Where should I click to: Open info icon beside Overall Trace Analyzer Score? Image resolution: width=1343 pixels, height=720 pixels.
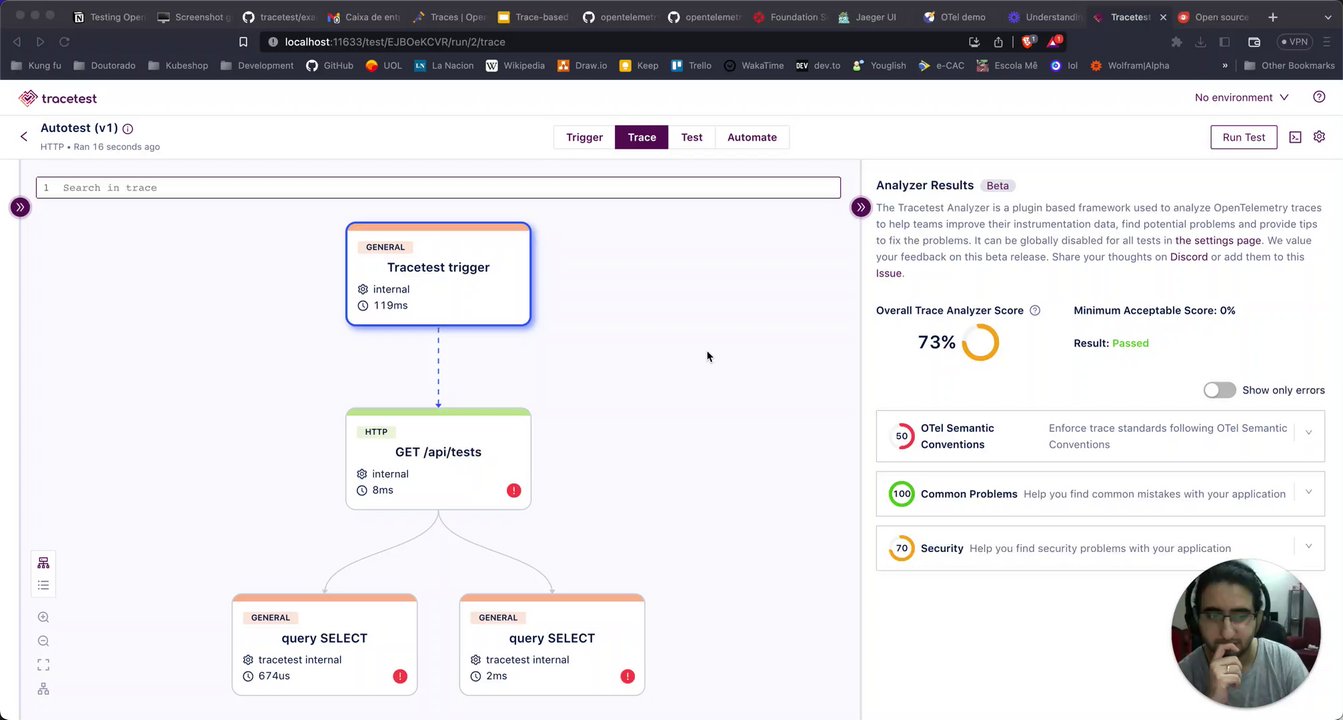pyautogui.click(x=1035, y=310)
